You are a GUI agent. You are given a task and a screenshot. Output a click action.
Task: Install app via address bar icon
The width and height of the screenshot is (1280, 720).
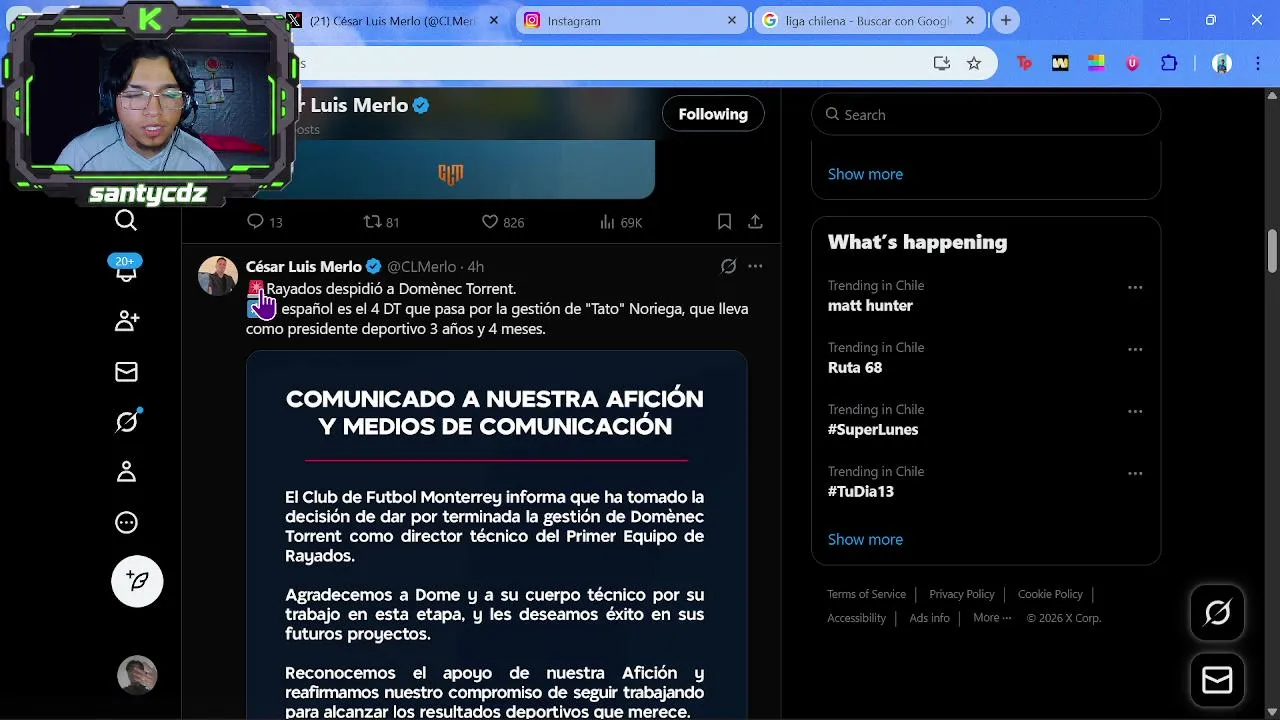(x=941, y=63)
